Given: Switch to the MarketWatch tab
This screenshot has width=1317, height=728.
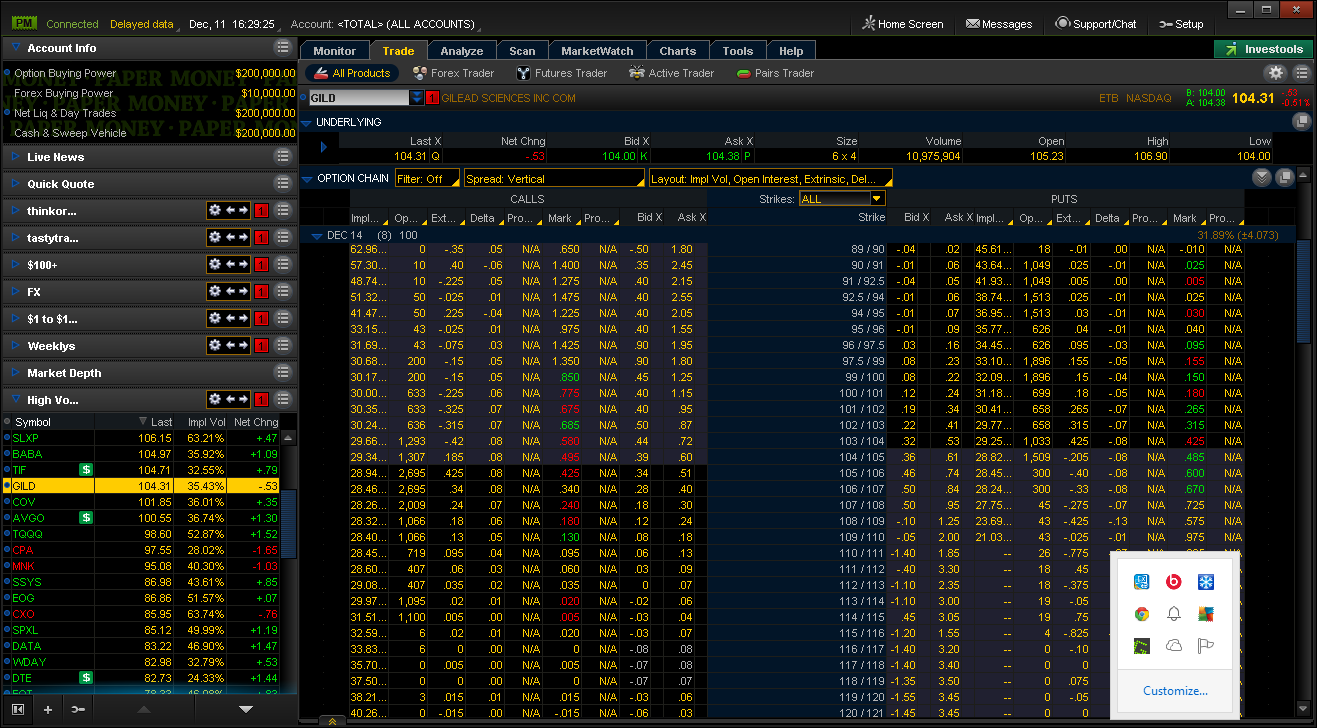Looking at the screenshot, I should click(x=597, y=51).
